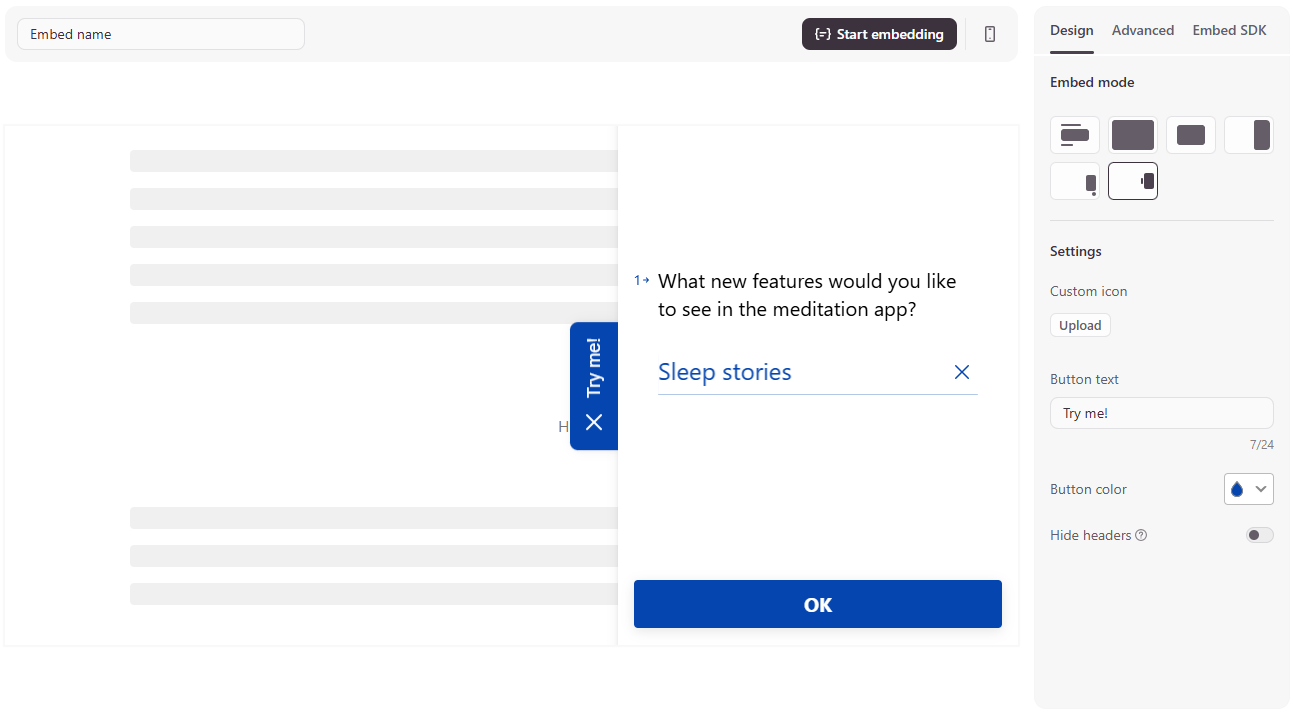Open the Advanced tab
The height and width of the screenshot is (724, 1293).
point(1143,30)
